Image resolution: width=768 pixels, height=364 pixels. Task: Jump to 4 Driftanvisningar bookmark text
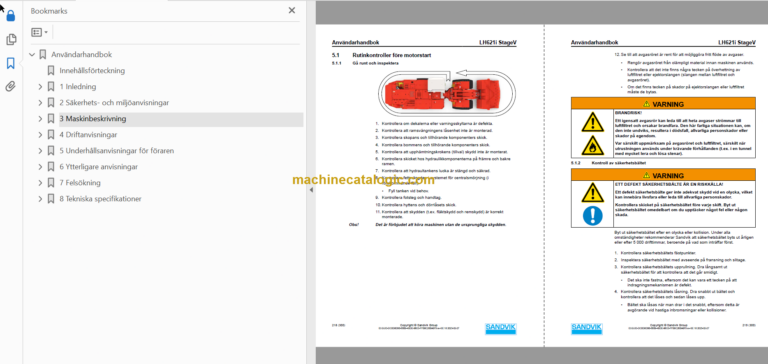click(x=88, y=135)
